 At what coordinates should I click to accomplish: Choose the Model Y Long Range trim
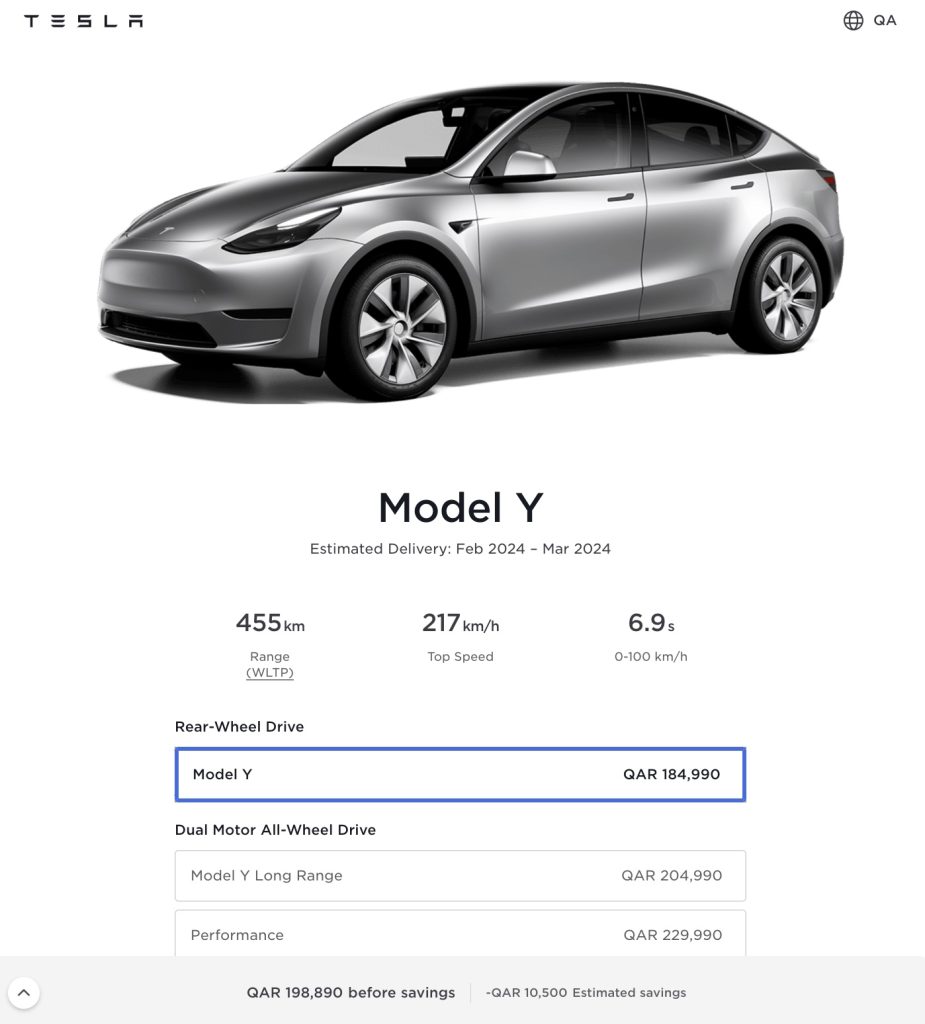coord(461,876)
